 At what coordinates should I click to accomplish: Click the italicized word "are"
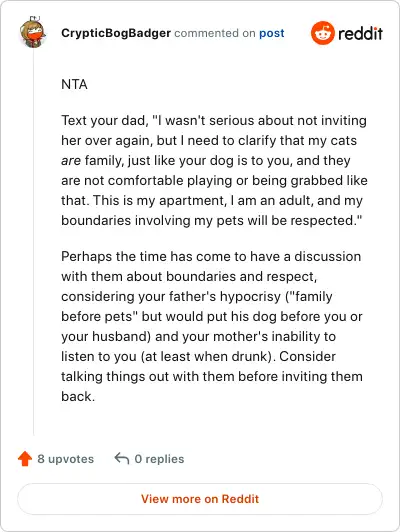71,161
